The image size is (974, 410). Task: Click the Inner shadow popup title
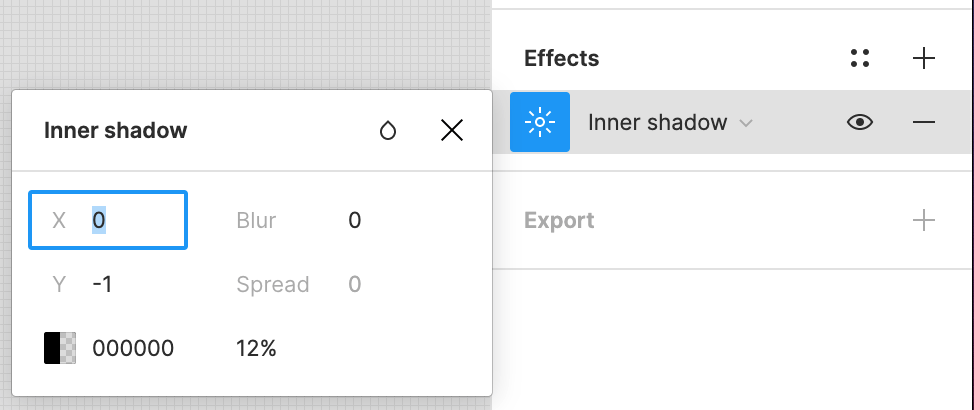coord(116,130)
